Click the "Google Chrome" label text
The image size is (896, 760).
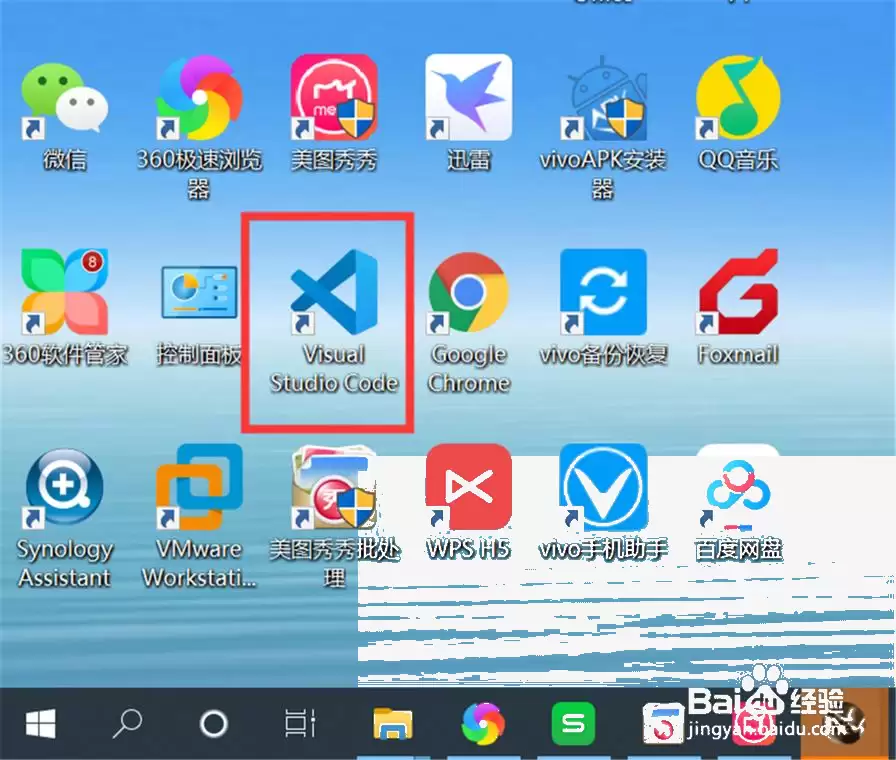pos(469,369)
